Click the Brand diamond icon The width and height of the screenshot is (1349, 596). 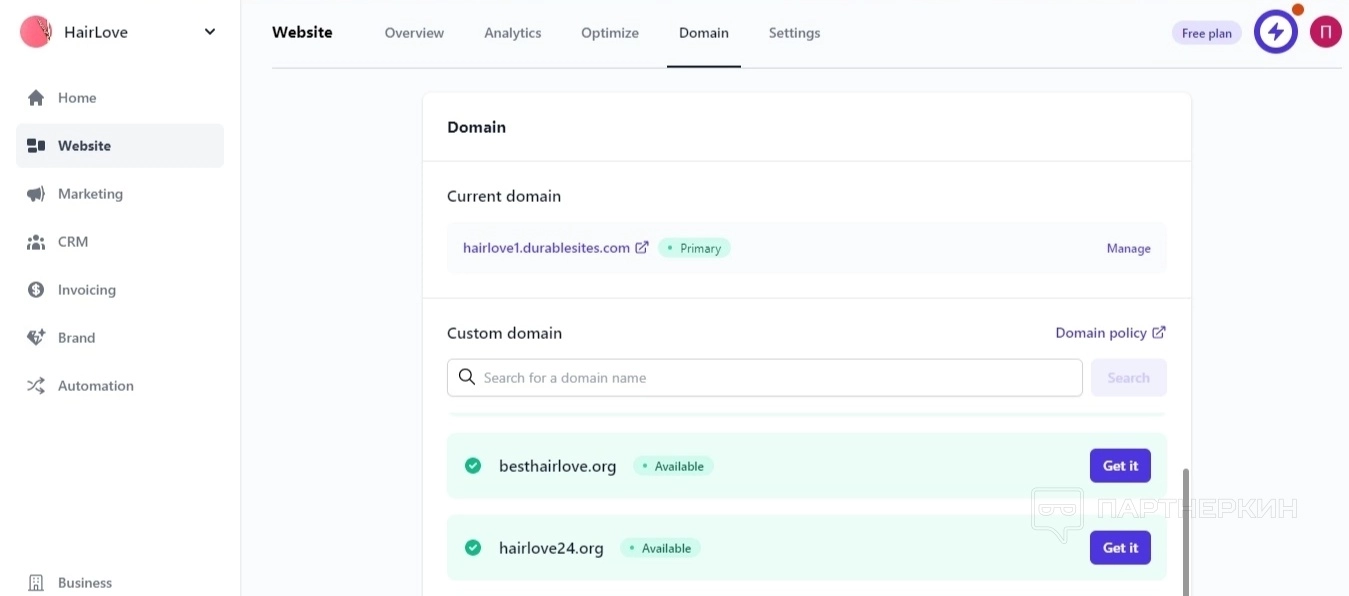(x=36, y=338)
